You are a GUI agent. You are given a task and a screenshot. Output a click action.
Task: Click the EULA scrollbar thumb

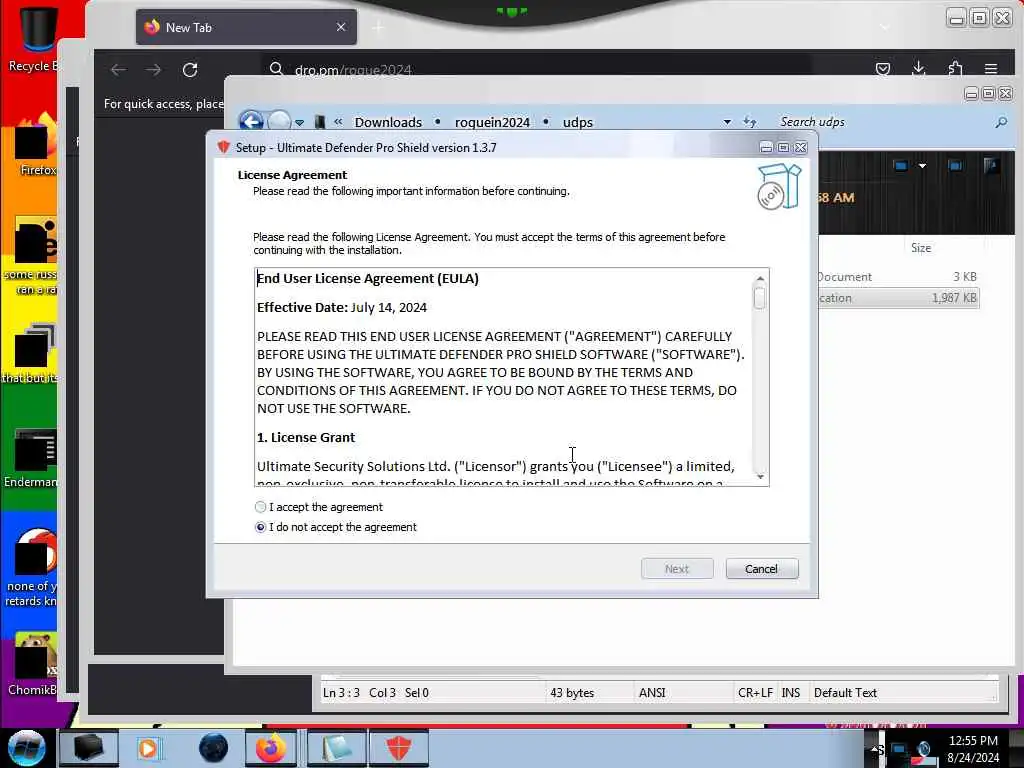pyautogui.click(x=760, y=298)
